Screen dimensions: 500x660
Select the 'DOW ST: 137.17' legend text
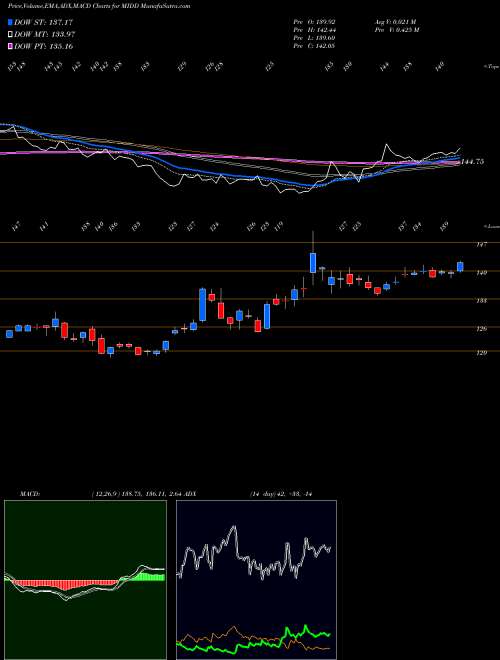point(44,22)
